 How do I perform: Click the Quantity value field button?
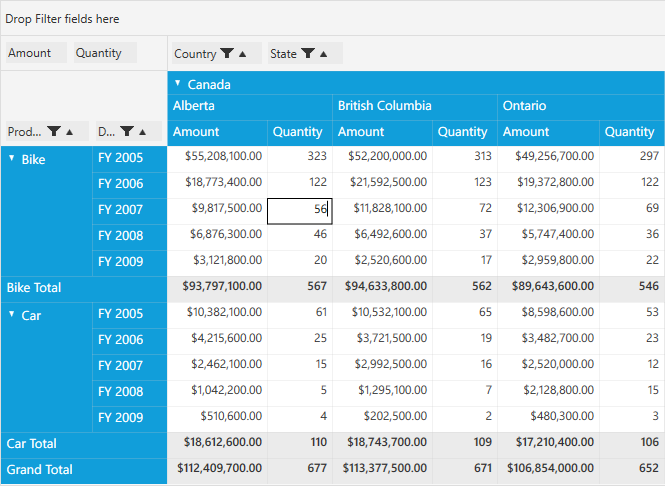click(101, 53)
